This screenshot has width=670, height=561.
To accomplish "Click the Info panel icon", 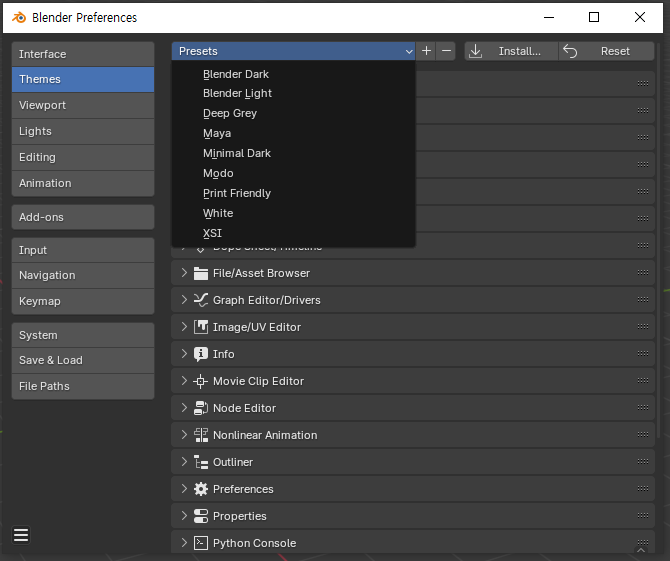I will (200, 354).
